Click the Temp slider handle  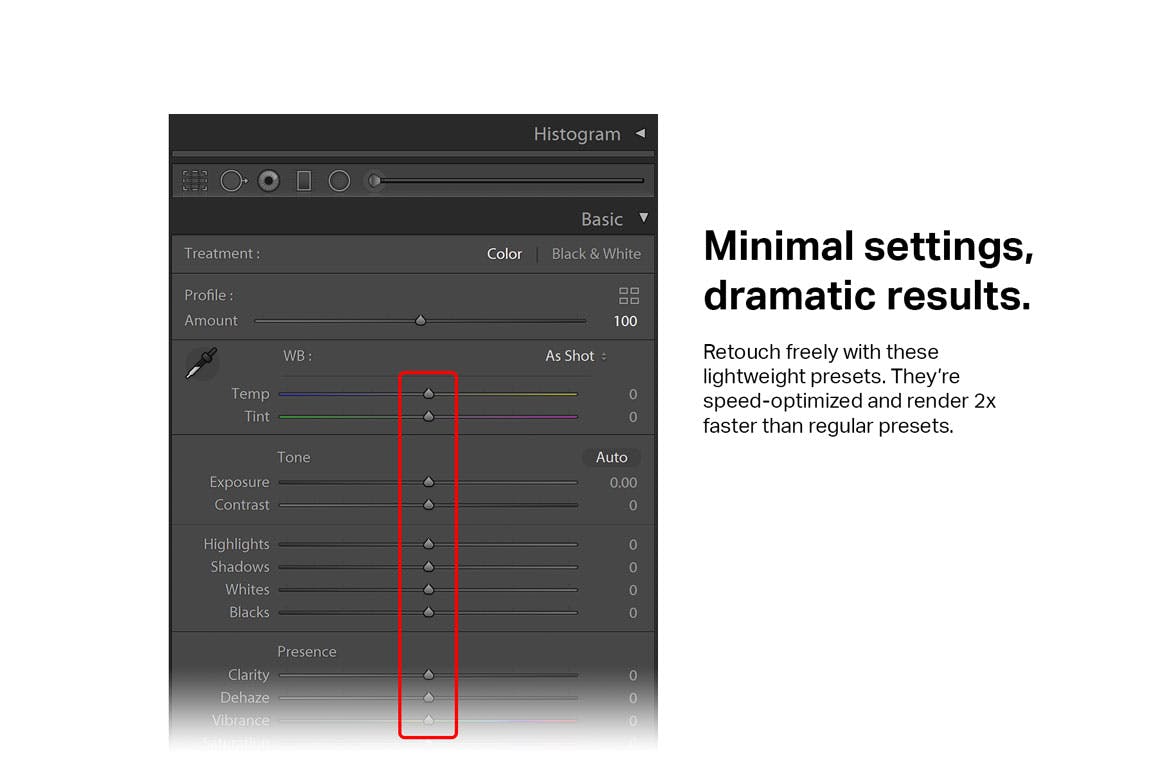pos(428,394)
